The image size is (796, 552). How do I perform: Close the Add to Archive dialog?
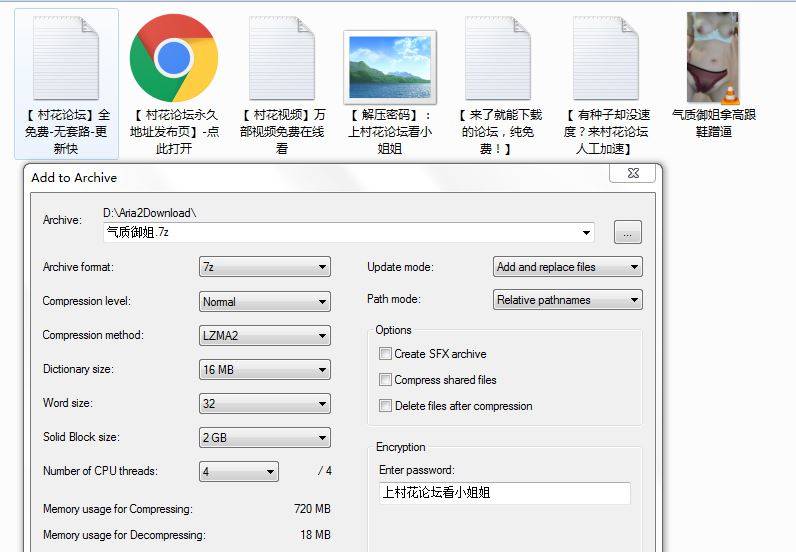coord(631,174)
